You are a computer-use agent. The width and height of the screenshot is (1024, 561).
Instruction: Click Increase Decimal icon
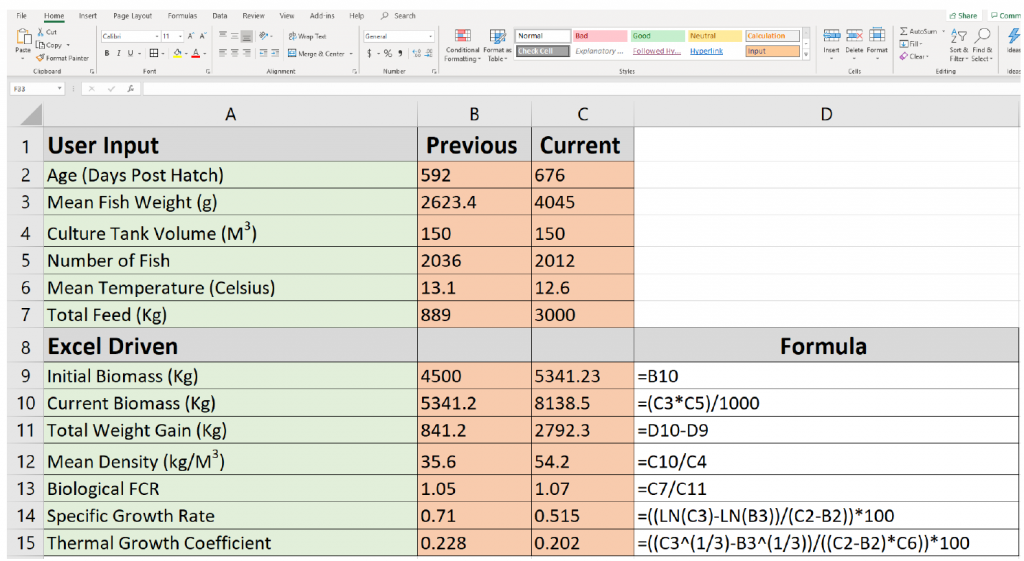[x=417, y=54]
